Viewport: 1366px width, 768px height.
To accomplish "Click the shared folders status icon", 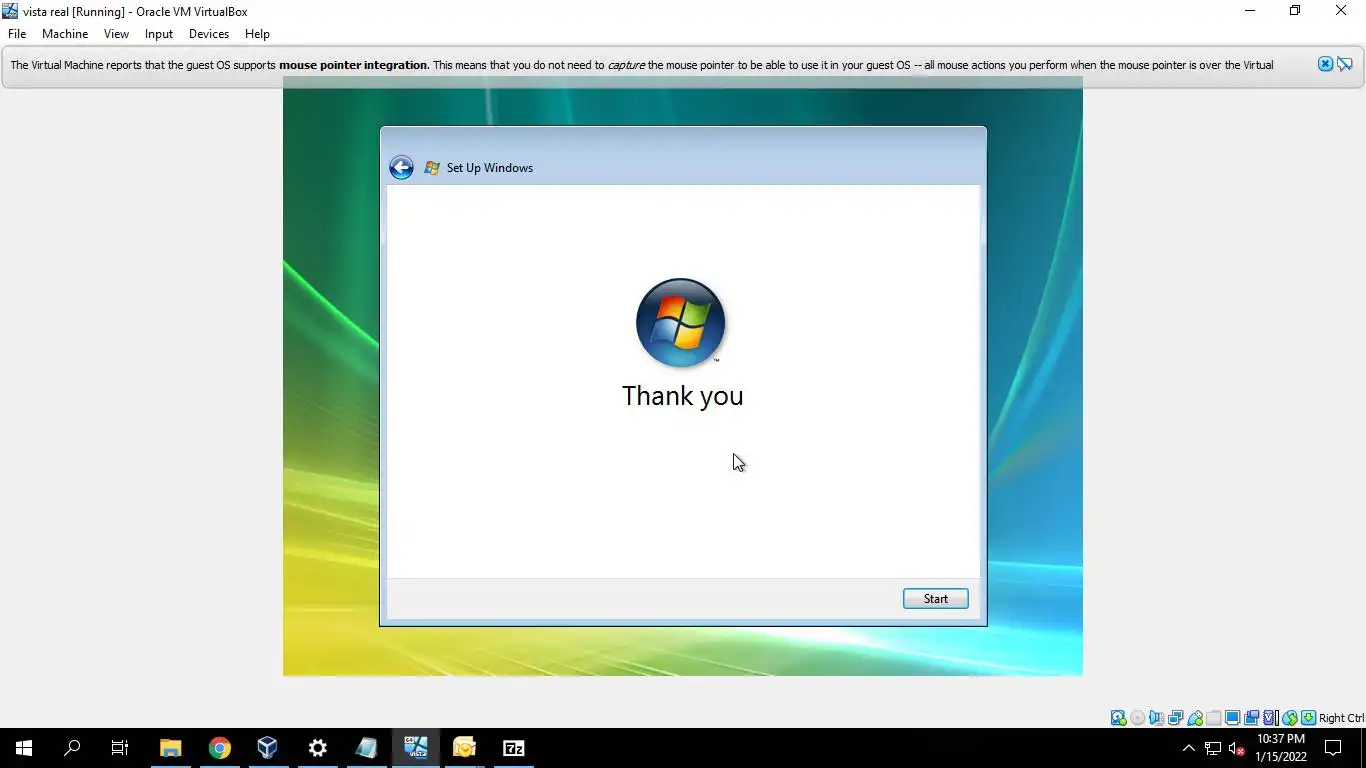I will (1214, 718).
